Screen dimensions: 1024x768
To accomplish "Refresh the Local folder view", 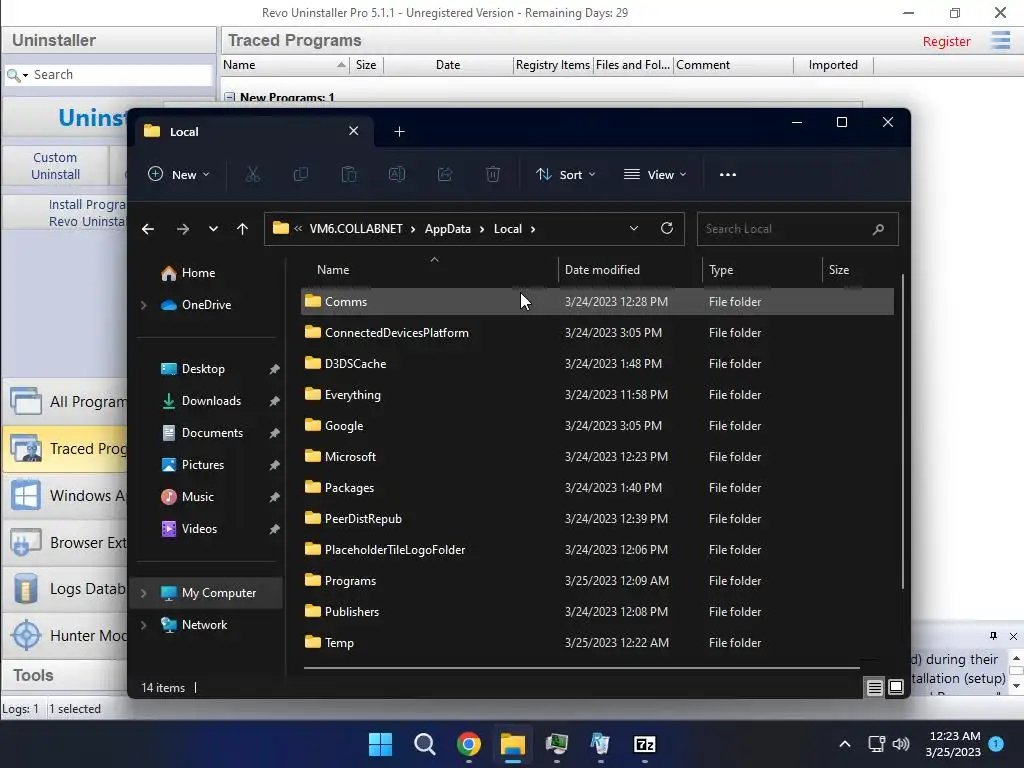I will [667, 228].
